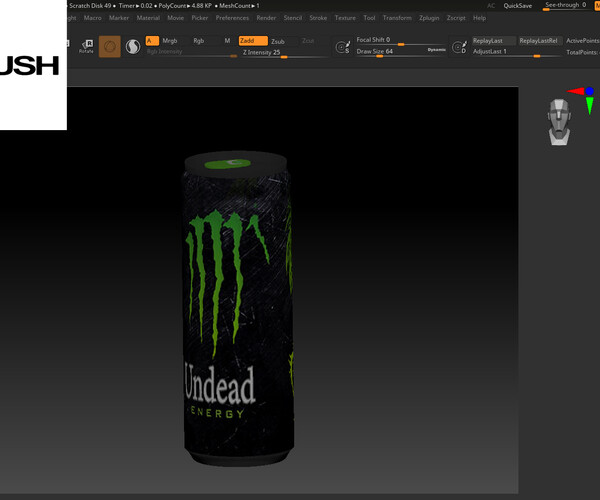Open the Texture menu
600x500 pixels.
coord(345,18)
